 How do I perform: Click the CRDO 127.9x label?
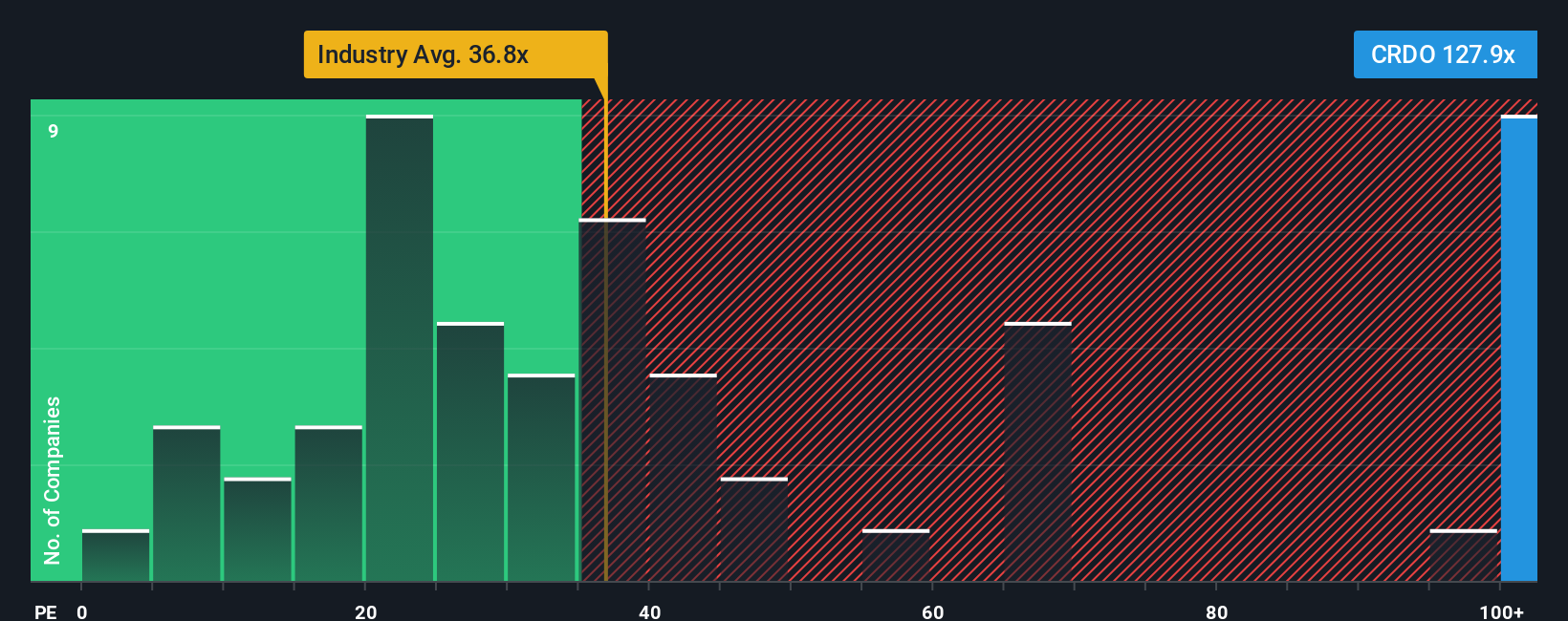[x=1445, y=54]
